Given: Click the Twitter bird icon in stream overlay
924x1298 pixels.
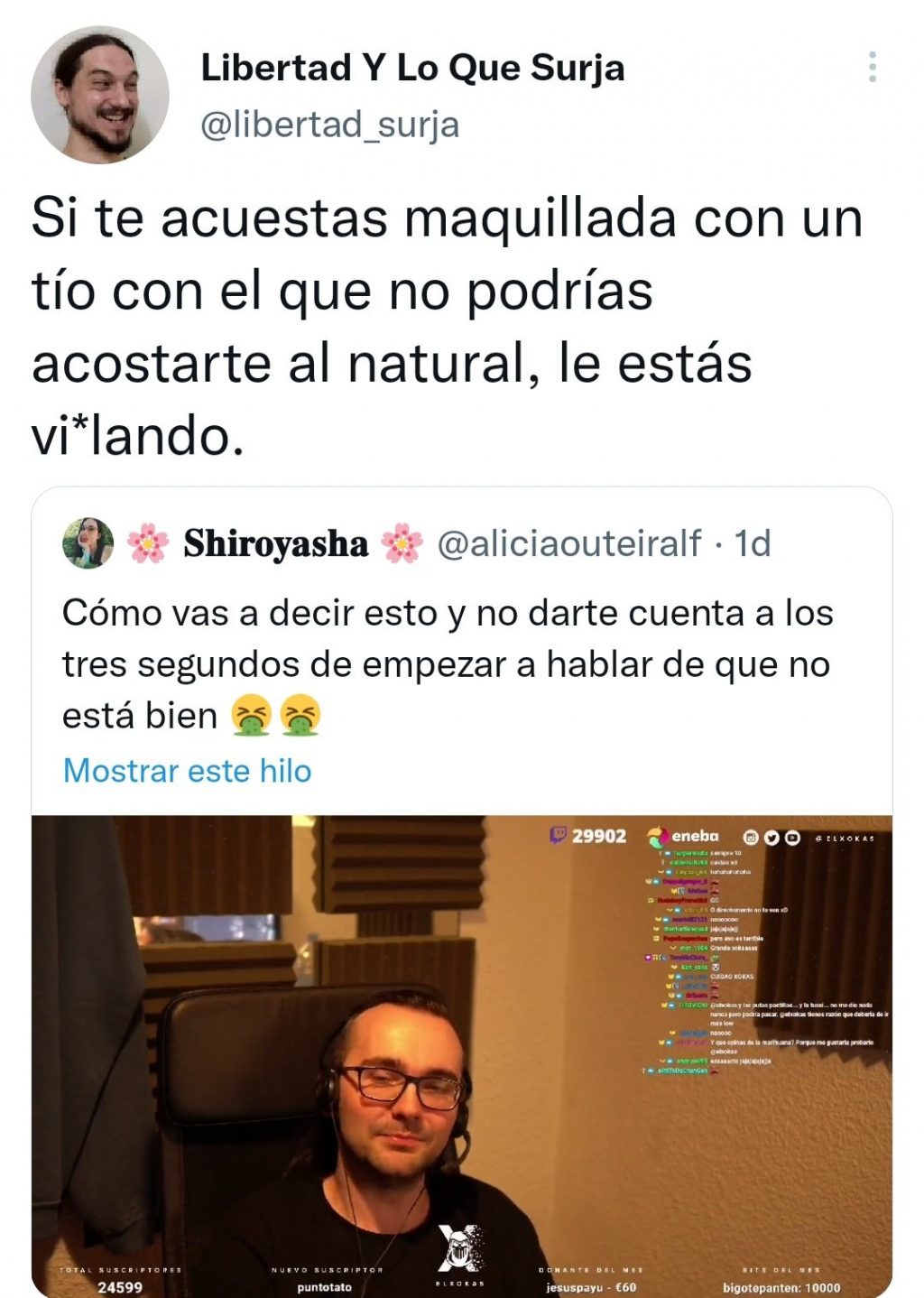Looking at the screenshot, I should (x=772, y=838).
